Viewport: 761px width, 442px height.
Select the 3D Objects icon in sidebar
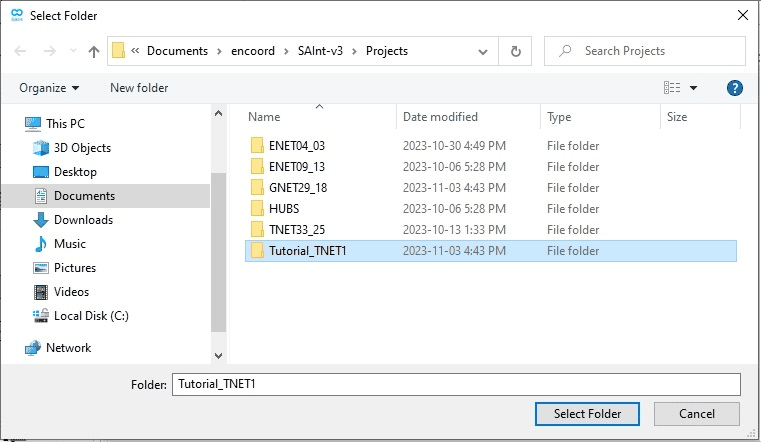click(41, 148)
